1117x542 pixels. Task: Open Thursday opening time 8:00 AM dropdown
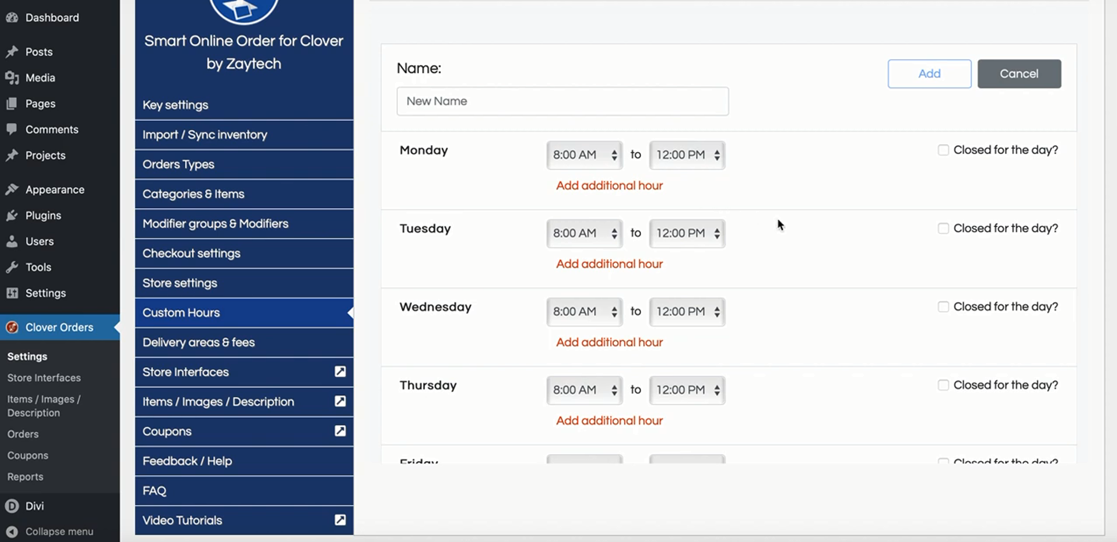pyautogui.click(x=584, y=390)
